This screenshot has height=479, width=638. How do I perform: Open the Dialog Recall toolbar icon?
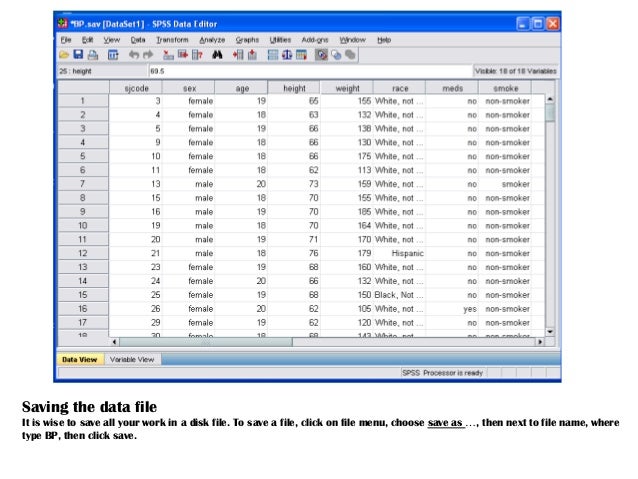(112, 55)
